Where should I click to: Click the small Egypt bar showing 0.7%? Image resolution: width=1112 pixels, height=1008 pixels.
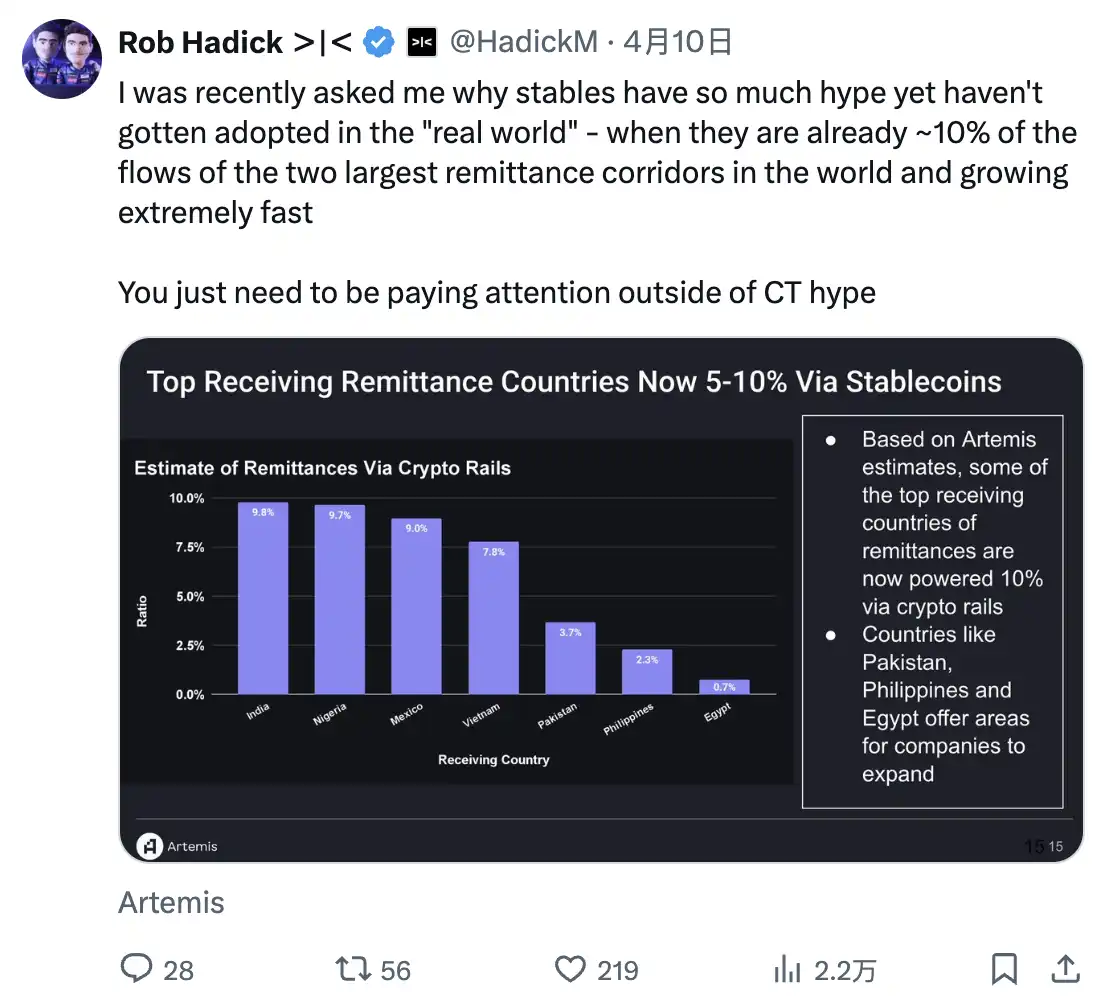724,687
